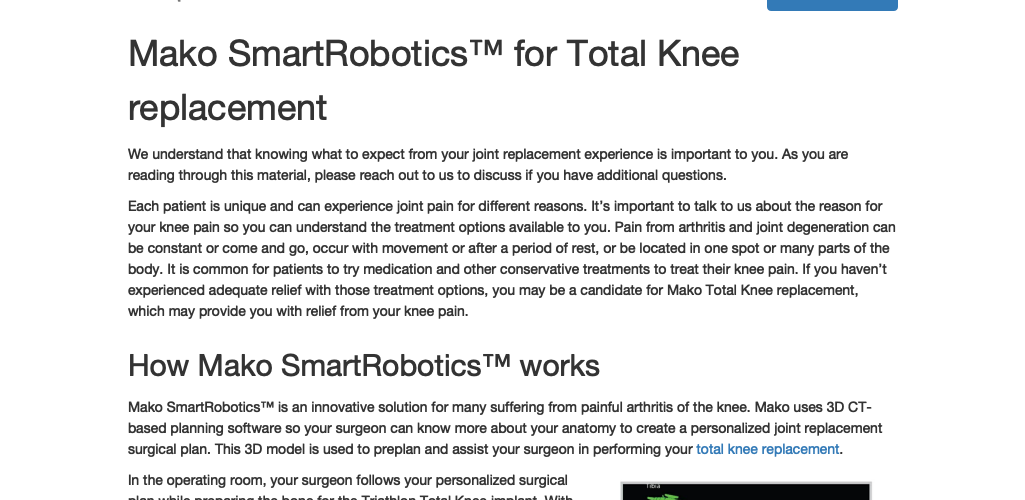
Task: Click the paragraph starting Each patient is unique
Action: pyautogui.click(x=512, y=259)
